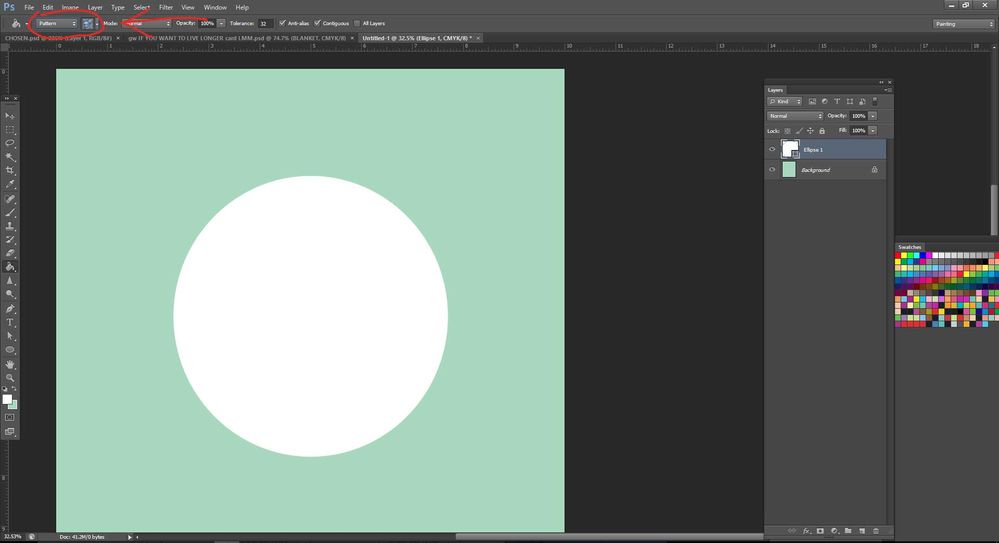The image size is (999, 543).
Task: Select the Move tool
Action: point(10,116)
